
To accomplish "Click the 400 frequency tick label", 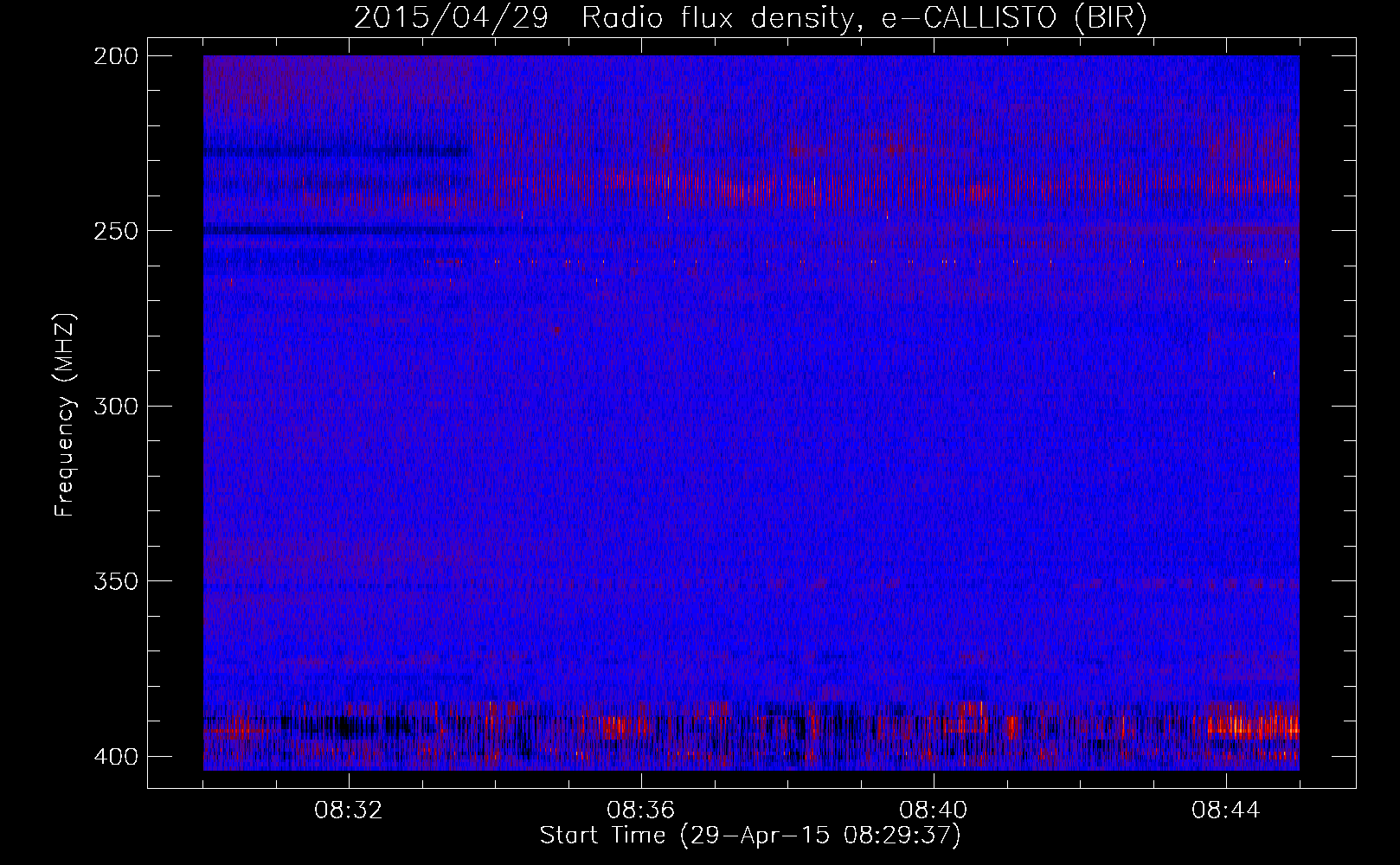I will click(115, 757).
